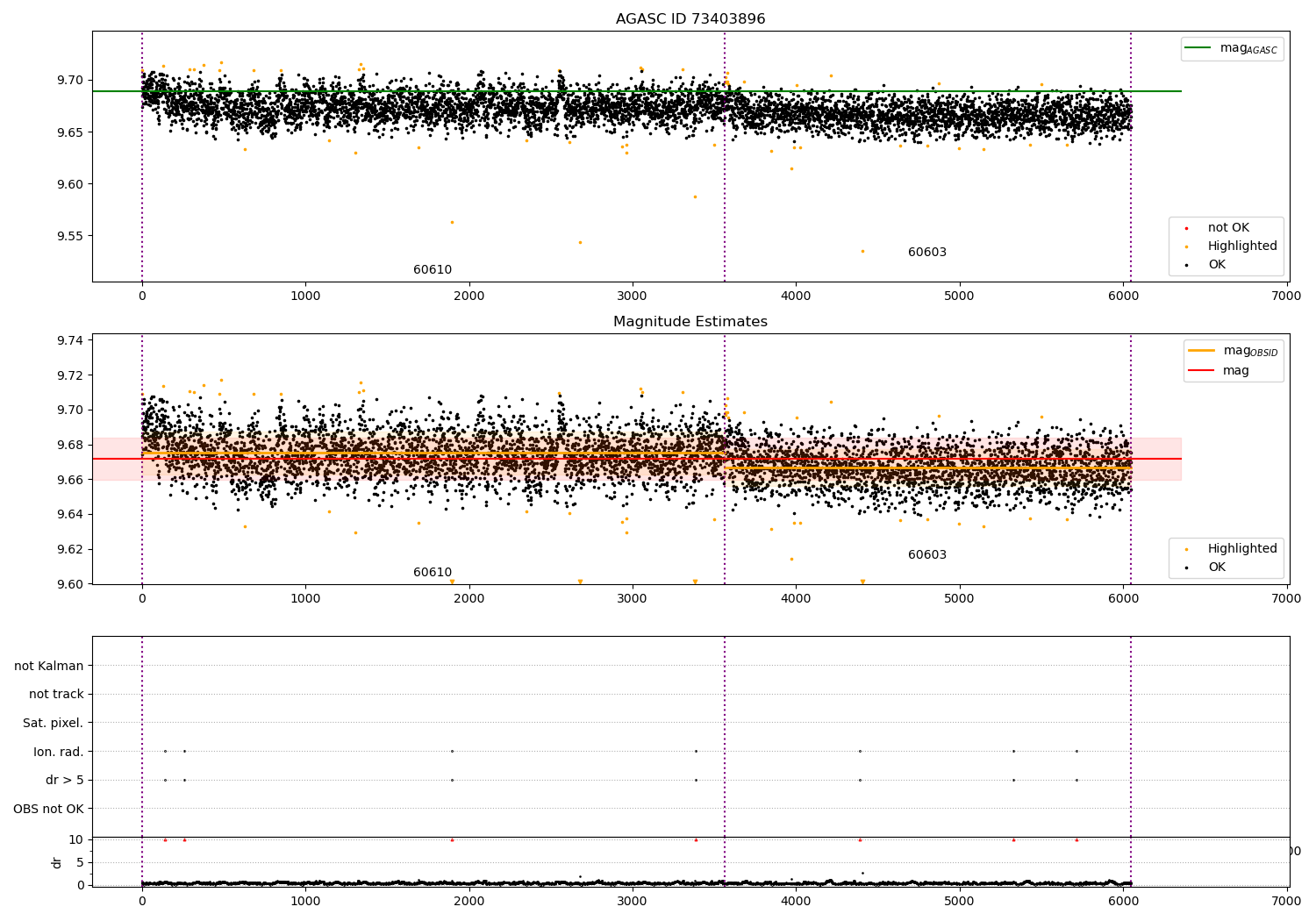The image size is (1316, 921).
Task: Click the 'dr > 5' axis label
Action: [x=64, y=780]
